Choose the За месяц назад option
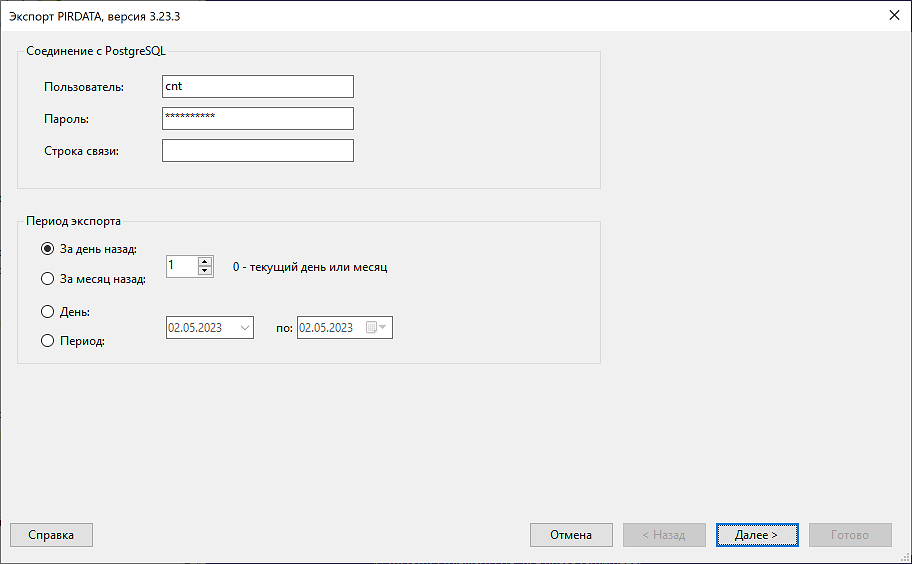This screenshot has width=912, height=564. [47, 279]
